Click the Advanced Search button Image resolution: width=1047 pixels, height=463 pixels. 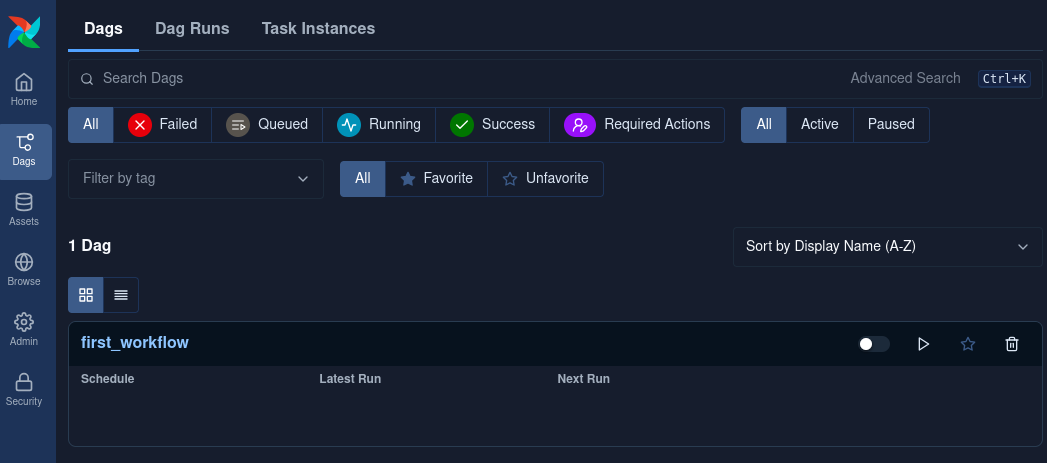[x=905, y=78]
